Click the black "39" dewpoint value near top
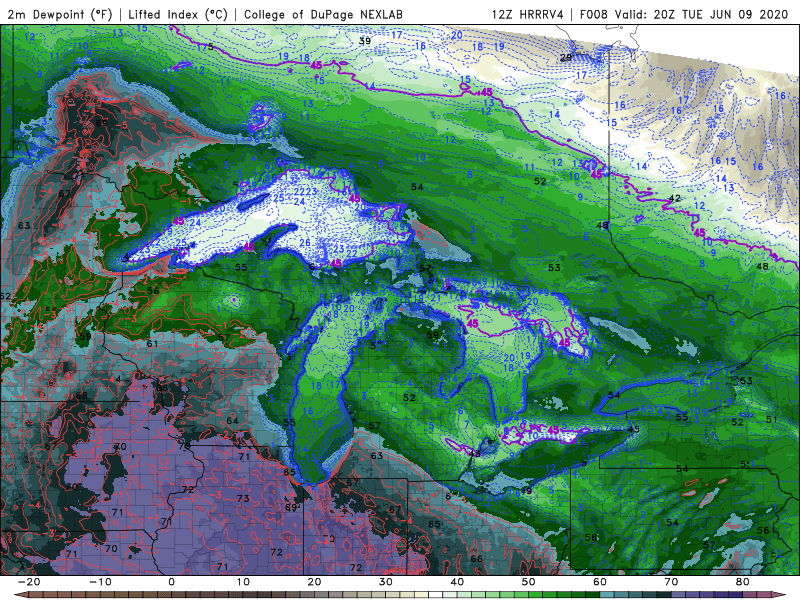This screenshot has width=800, height=600. (365, 41)
